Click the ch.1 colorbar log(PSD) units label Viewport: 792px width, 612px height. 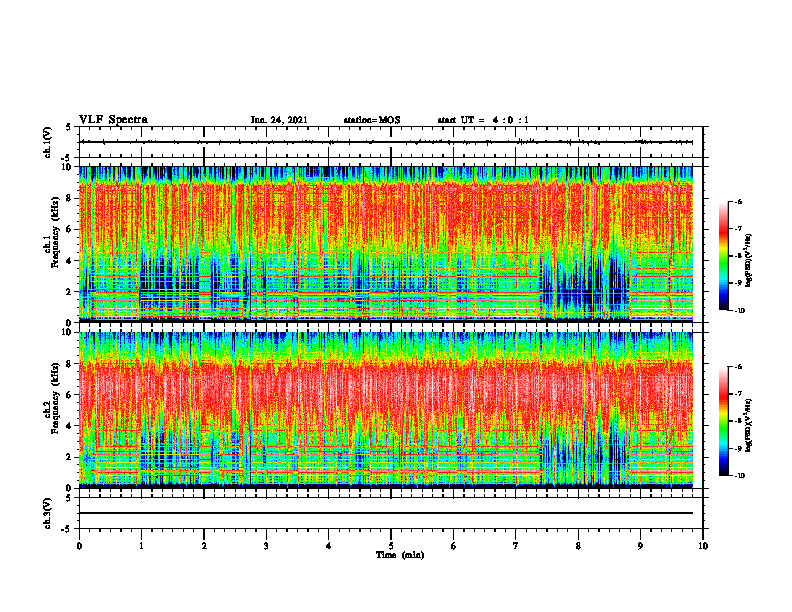coord(748,261)
